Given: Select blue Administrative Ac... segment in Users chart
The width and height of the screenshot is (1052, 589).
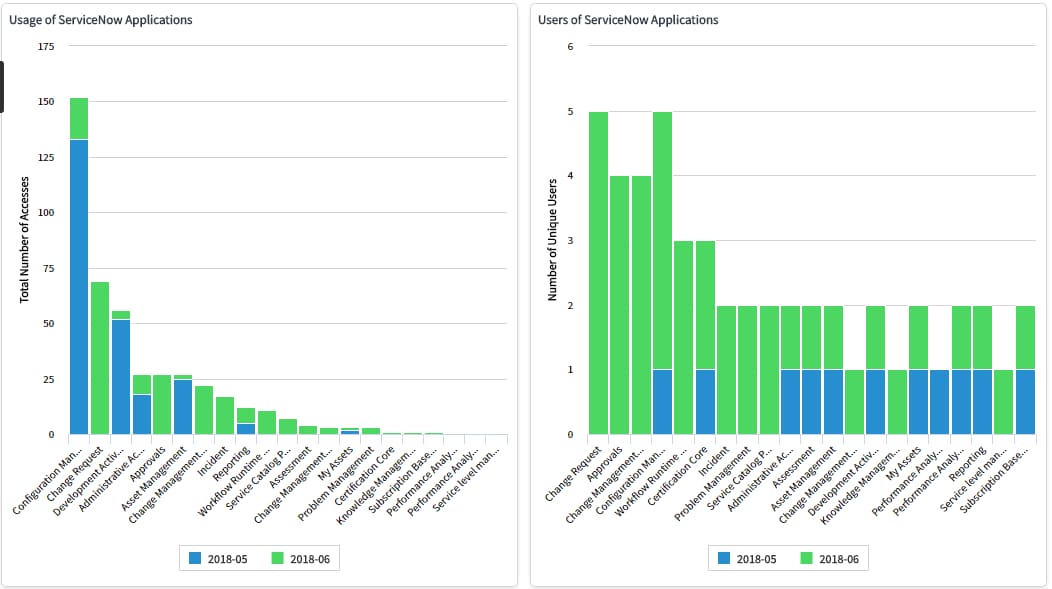Looking at the screenshot, I should (x=790, y=402).
